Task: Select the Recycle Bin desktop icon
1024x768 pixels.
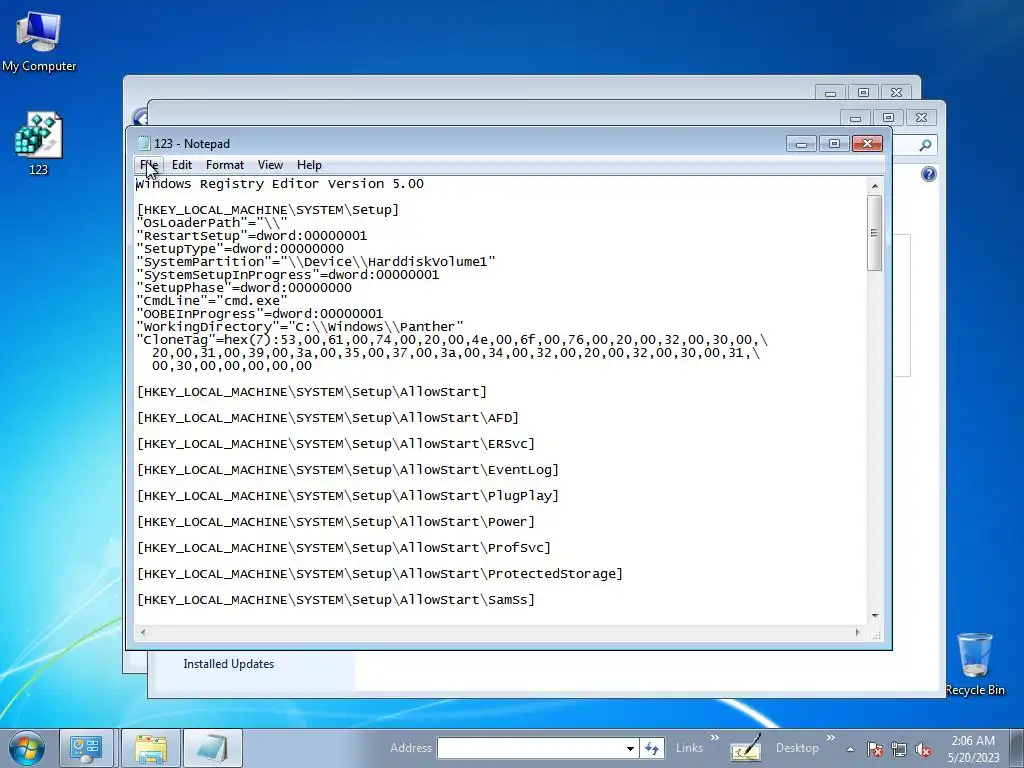Action: pyautogui.click(x=975, y=664)
